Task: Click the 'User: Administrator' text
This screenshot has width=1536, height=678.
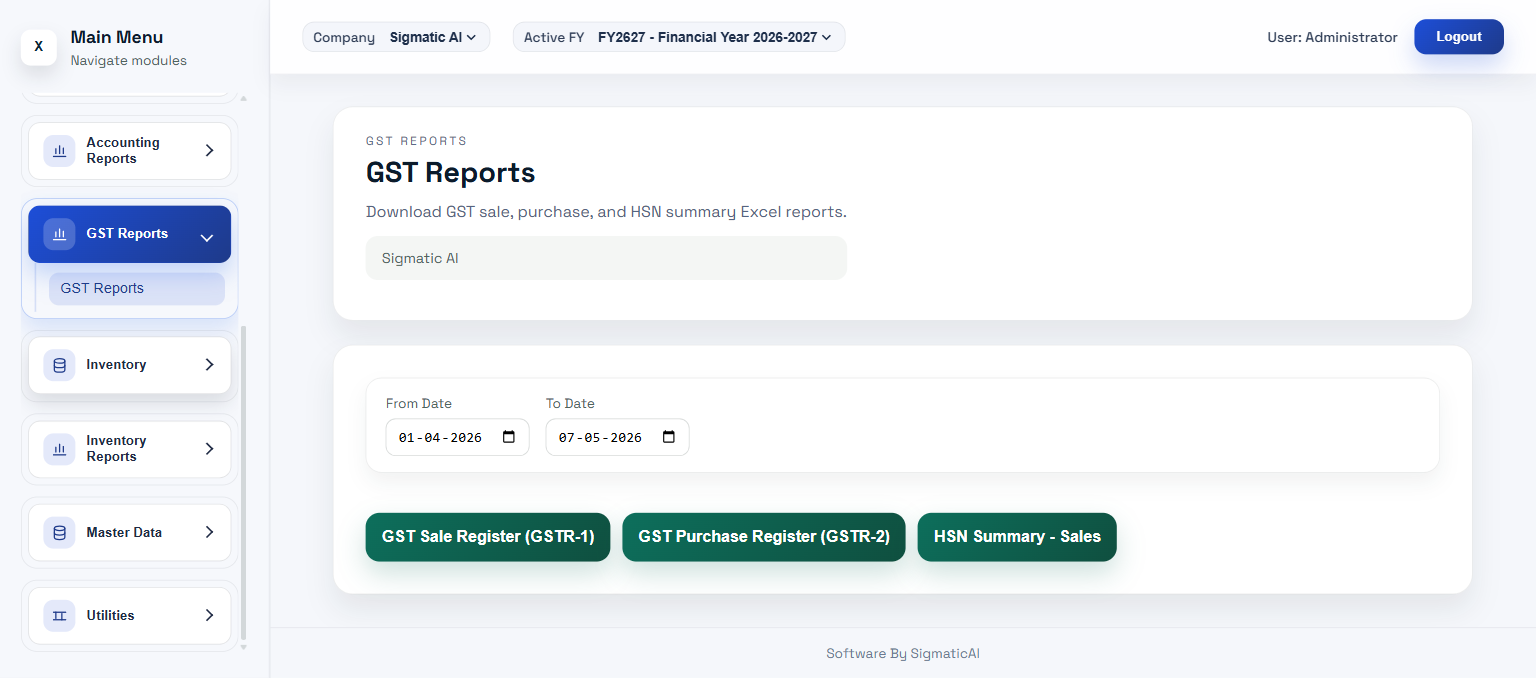Action: pos(1332,37)
